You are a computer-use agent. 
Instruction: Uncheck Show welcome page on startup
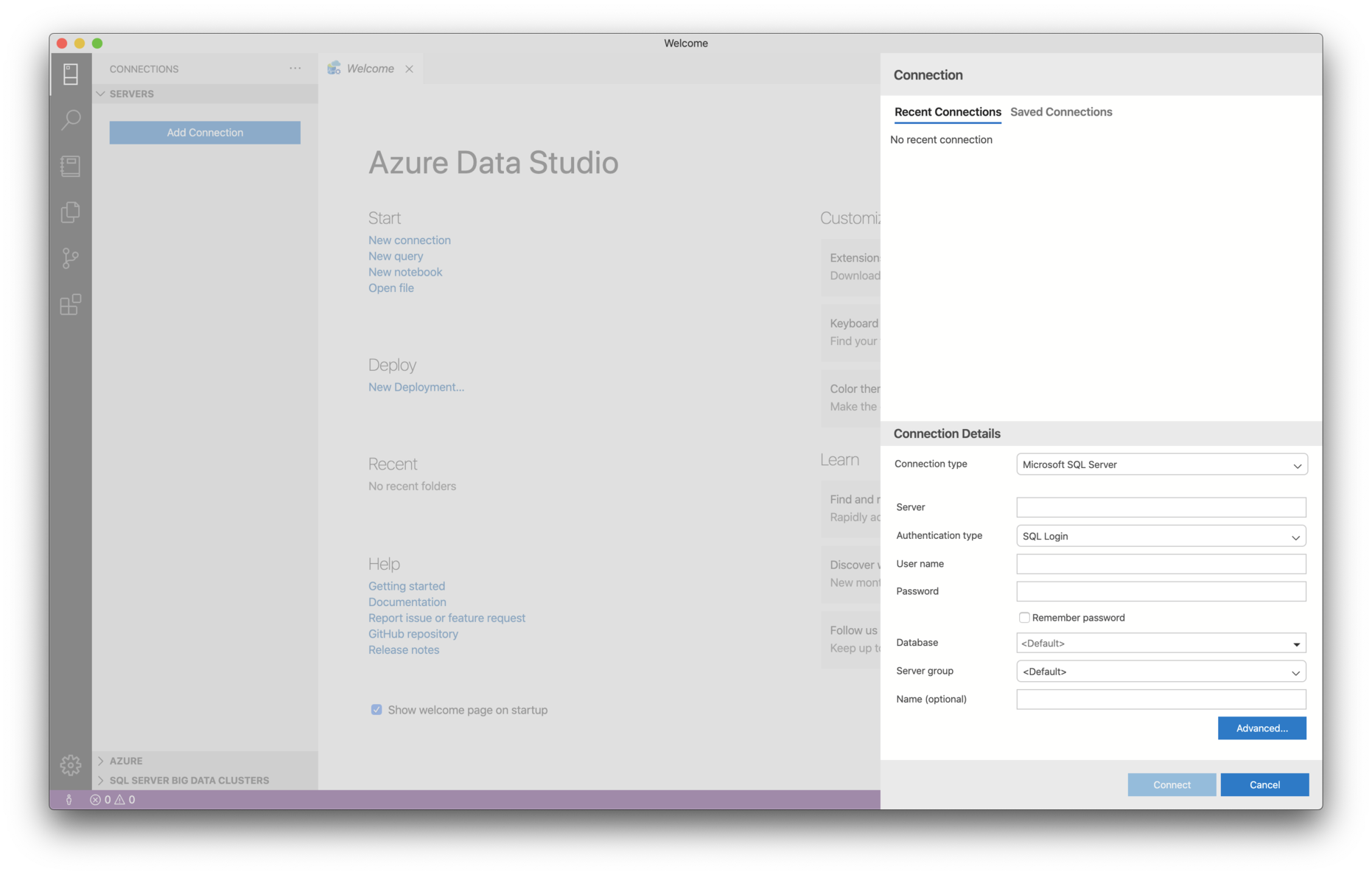[377, 709]
